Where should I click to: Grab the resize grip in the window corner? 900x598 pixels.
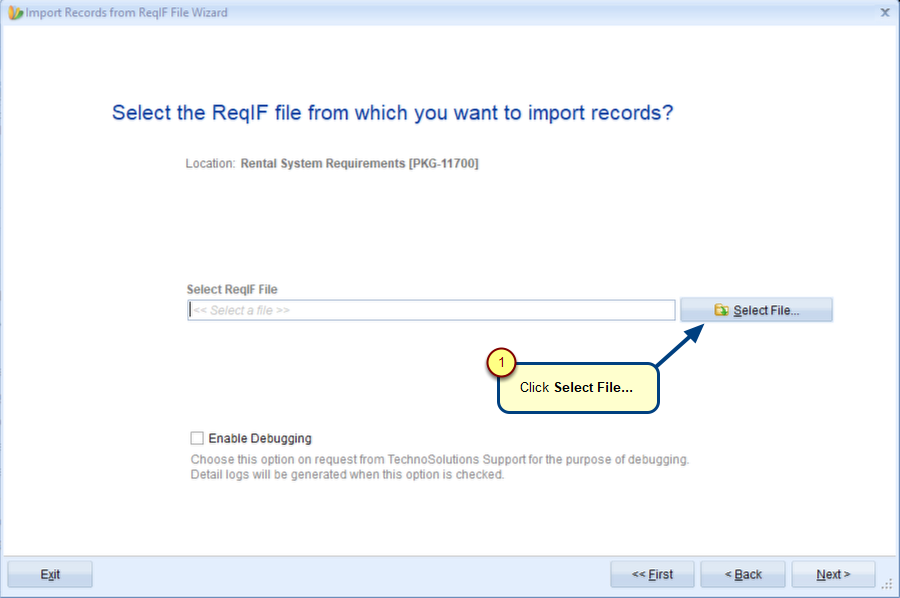pyautogui.click(x=887, y=584)
